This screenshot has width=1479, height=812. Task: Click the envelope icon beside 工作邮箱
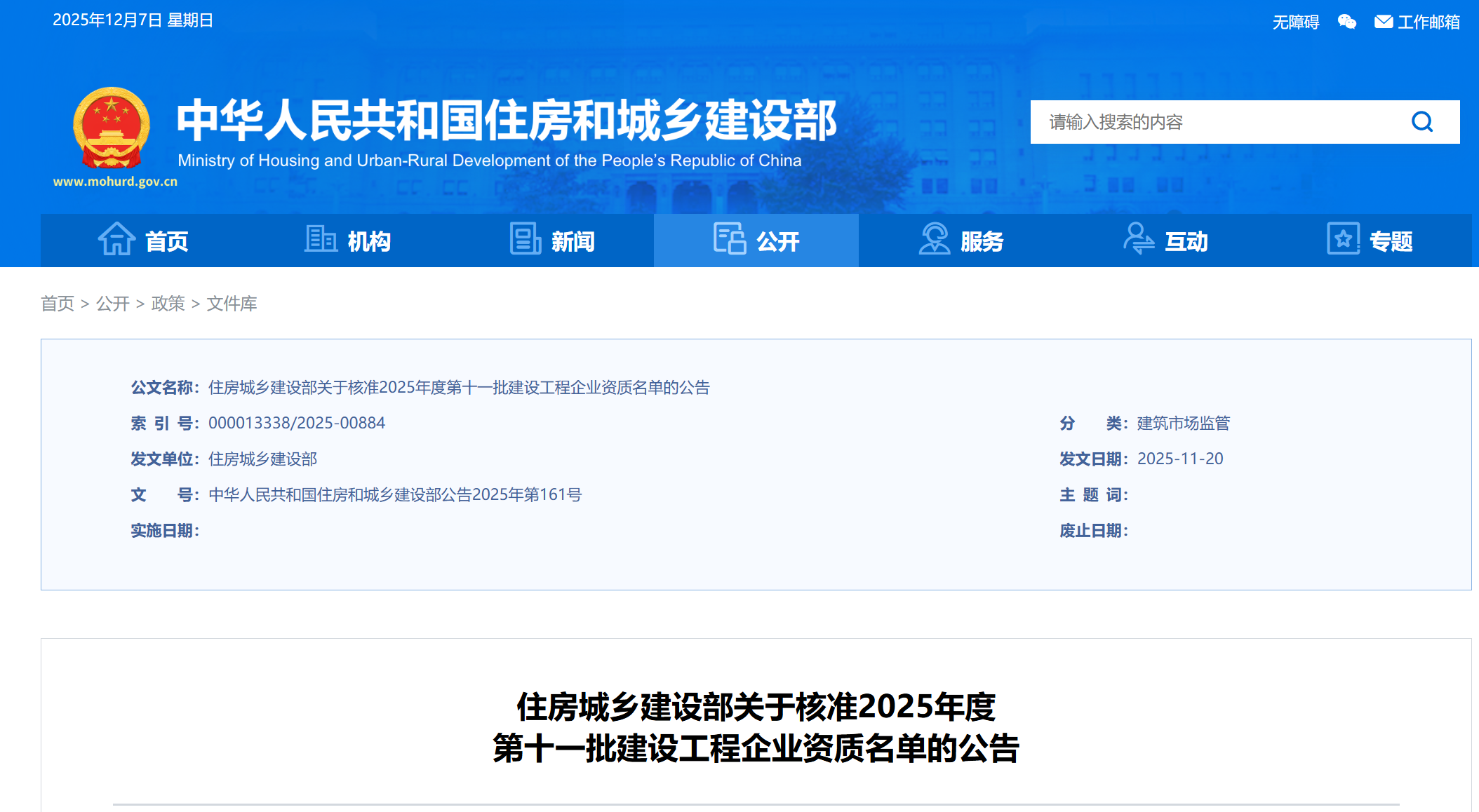click(x=1382, y=21)
